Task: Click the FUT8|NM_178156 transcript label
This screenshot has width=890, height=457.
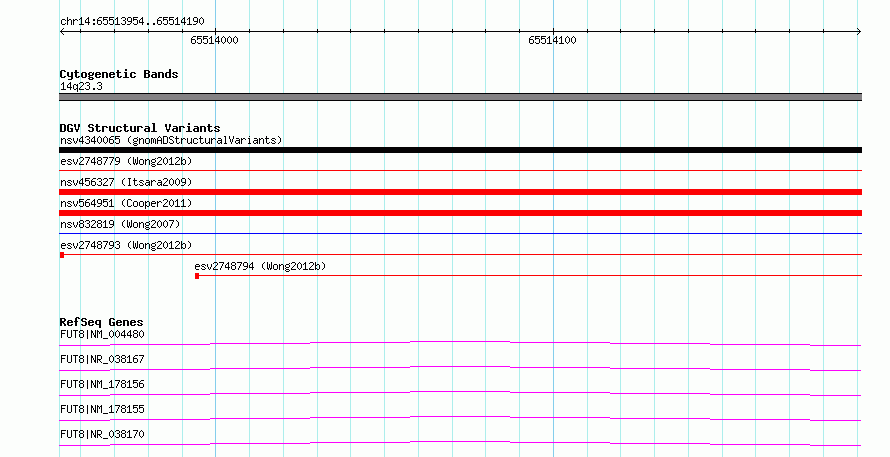Action: click(102, 384)
